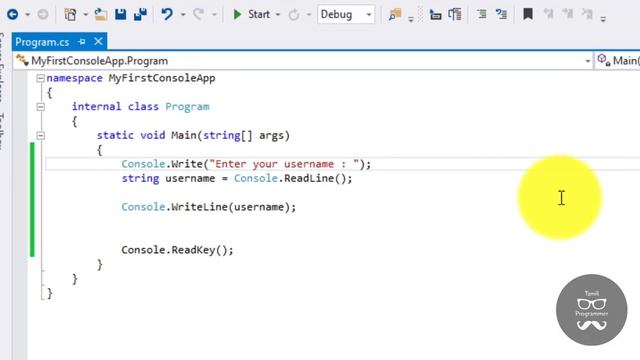The width and height of the screenshot is (640, 360).
Task: Save Program.cs with the single floppy icon
Action: point(120,15)
